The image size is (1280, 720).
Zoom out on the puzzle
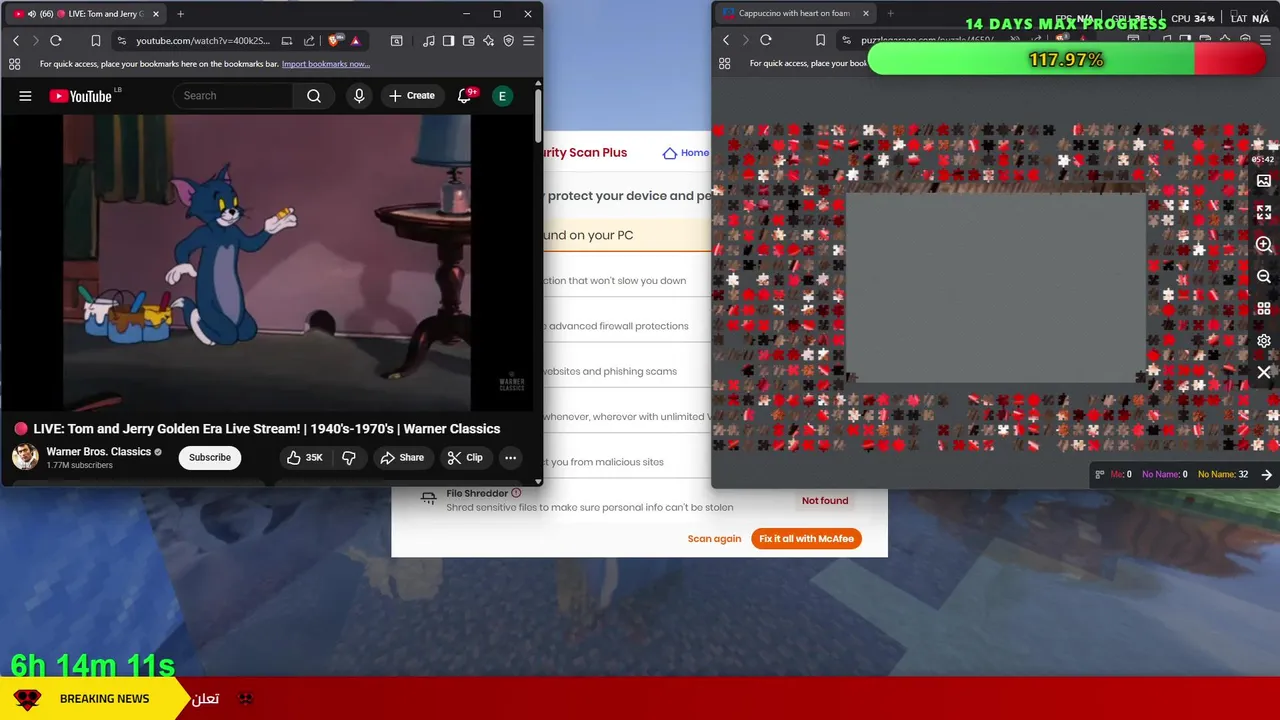pos(1264,277)
